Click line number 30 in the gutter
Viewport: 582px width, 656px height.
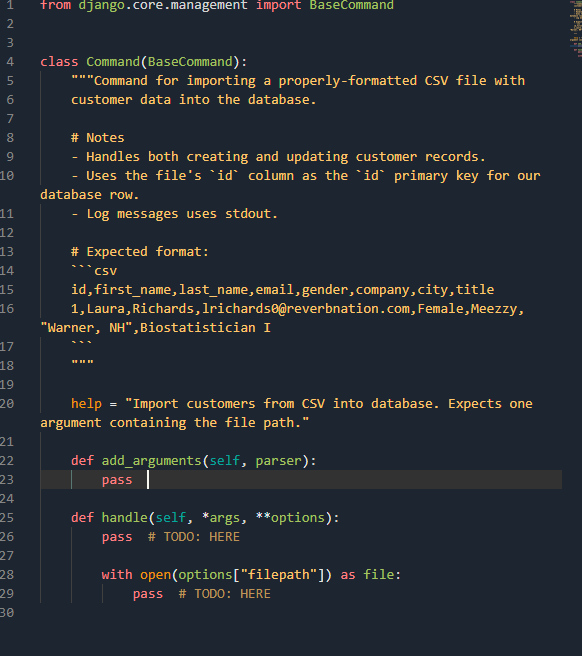coord(7,613)
